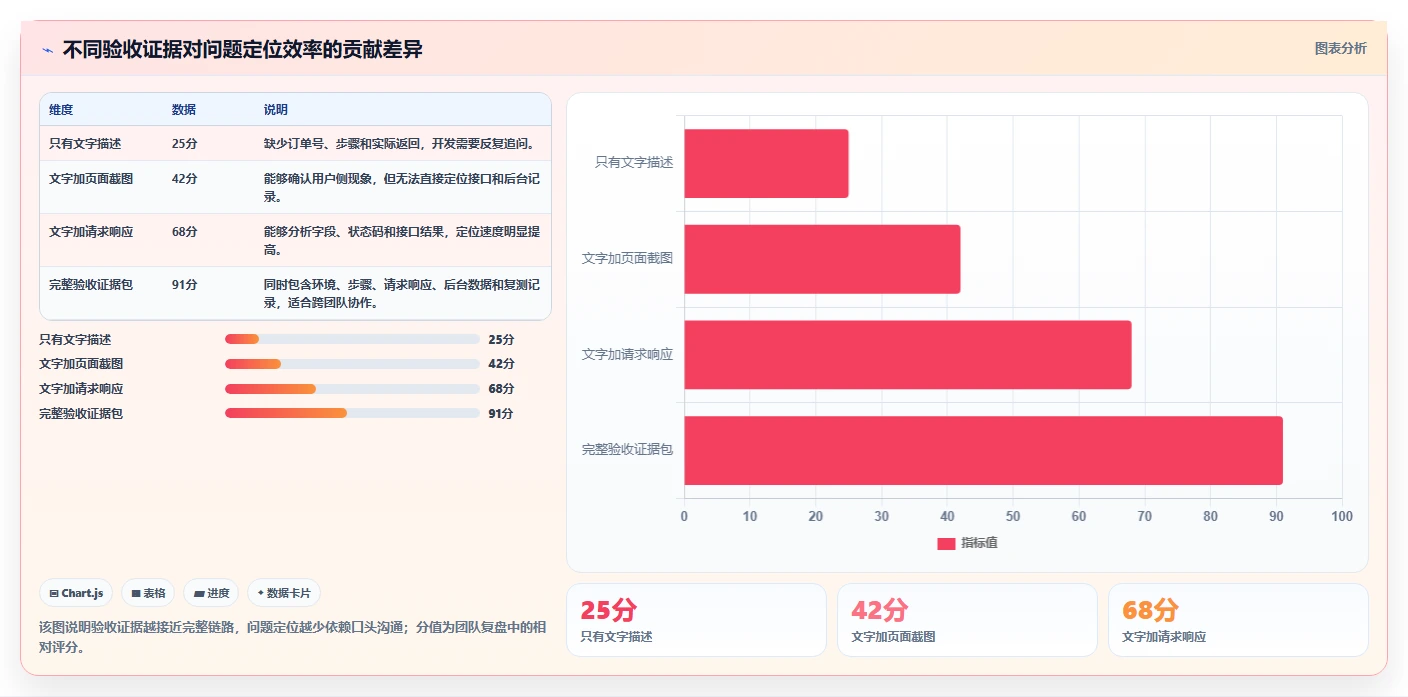Select the 数据卡片 tag chip
This screenshot has height=697, width=1408.
[284, 593]
